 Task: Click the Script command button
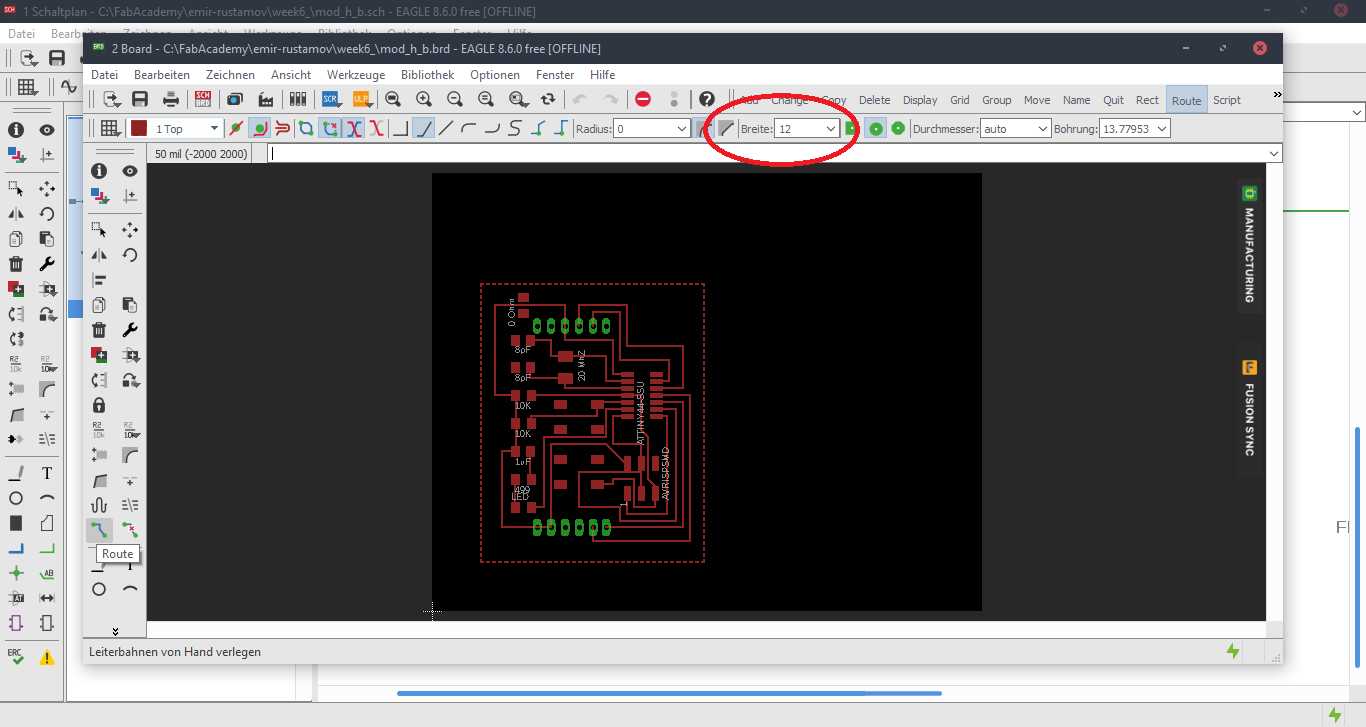pyautogui.click(x=1227, y=100)
